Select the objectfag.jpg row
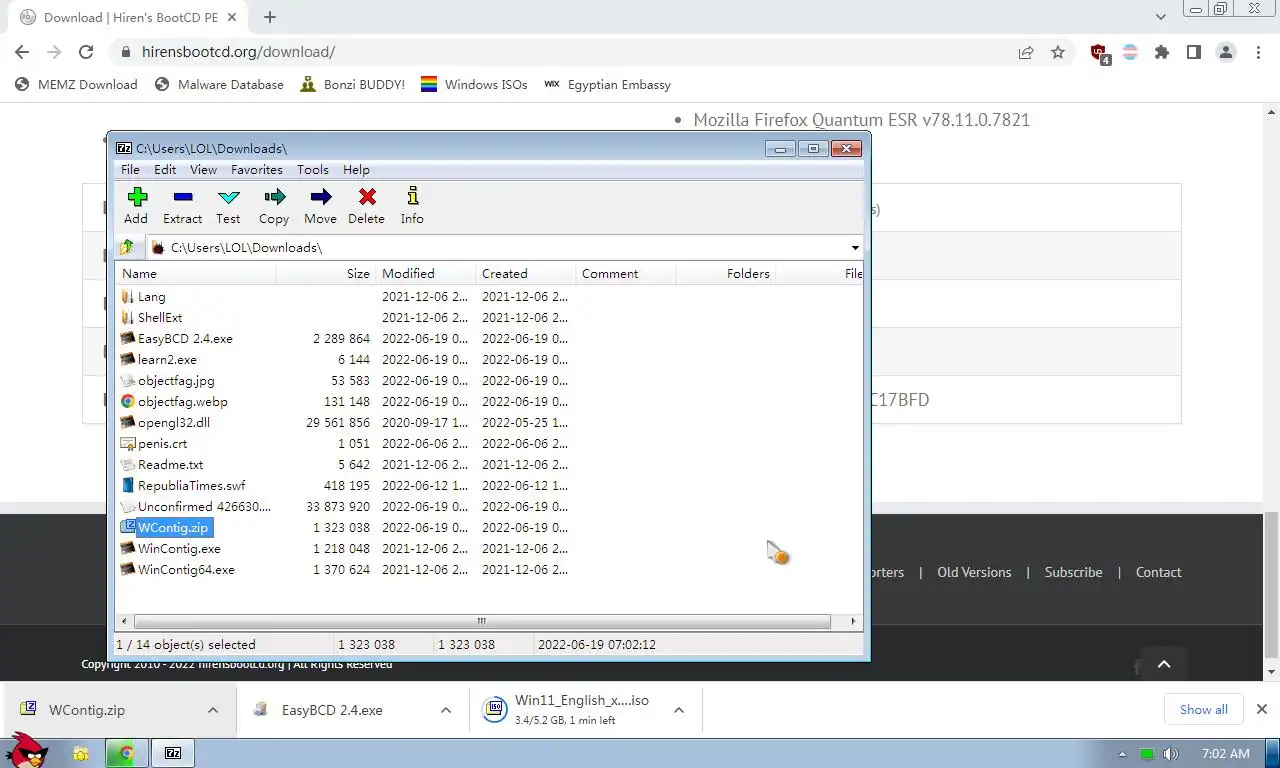The width and height of the screenshot is (1280, 768). 490,380
